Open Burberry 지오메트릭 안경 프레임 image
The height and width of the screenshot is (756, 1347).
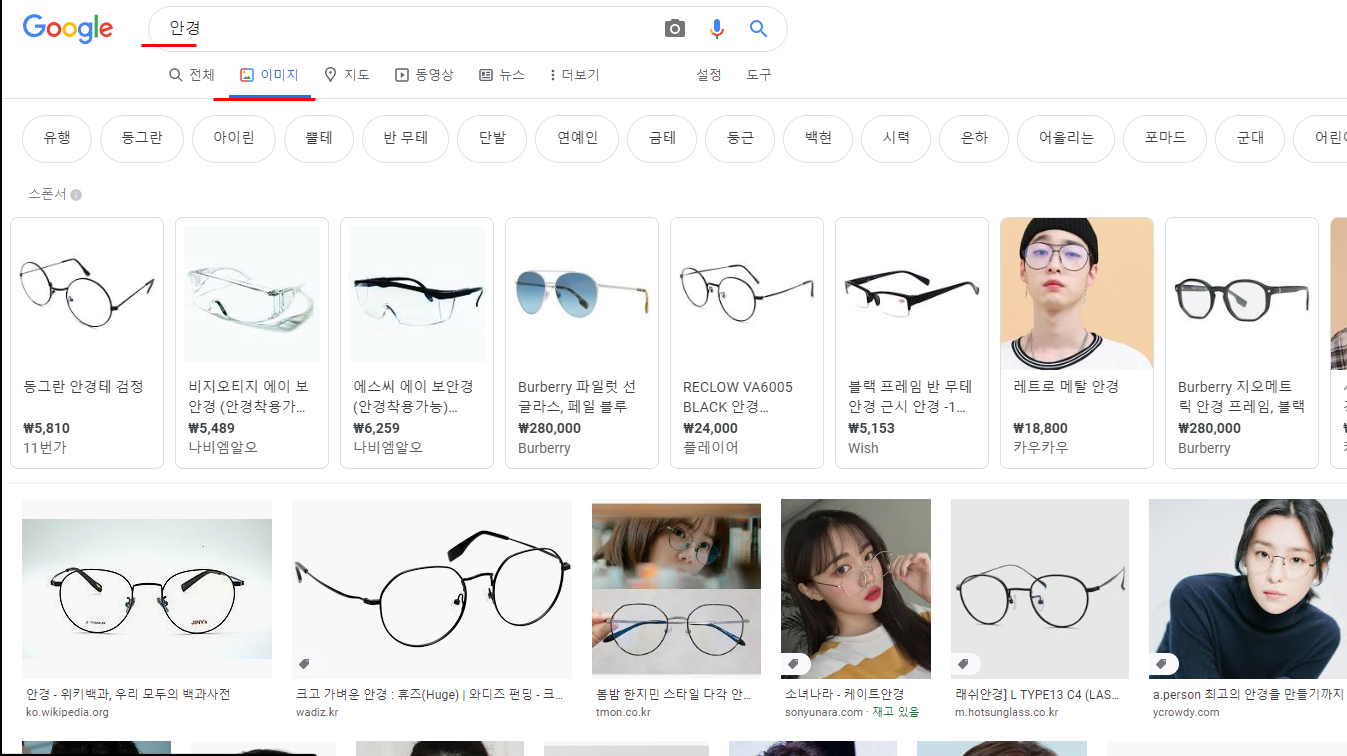pyautogui.click(x=1242, y=294)
